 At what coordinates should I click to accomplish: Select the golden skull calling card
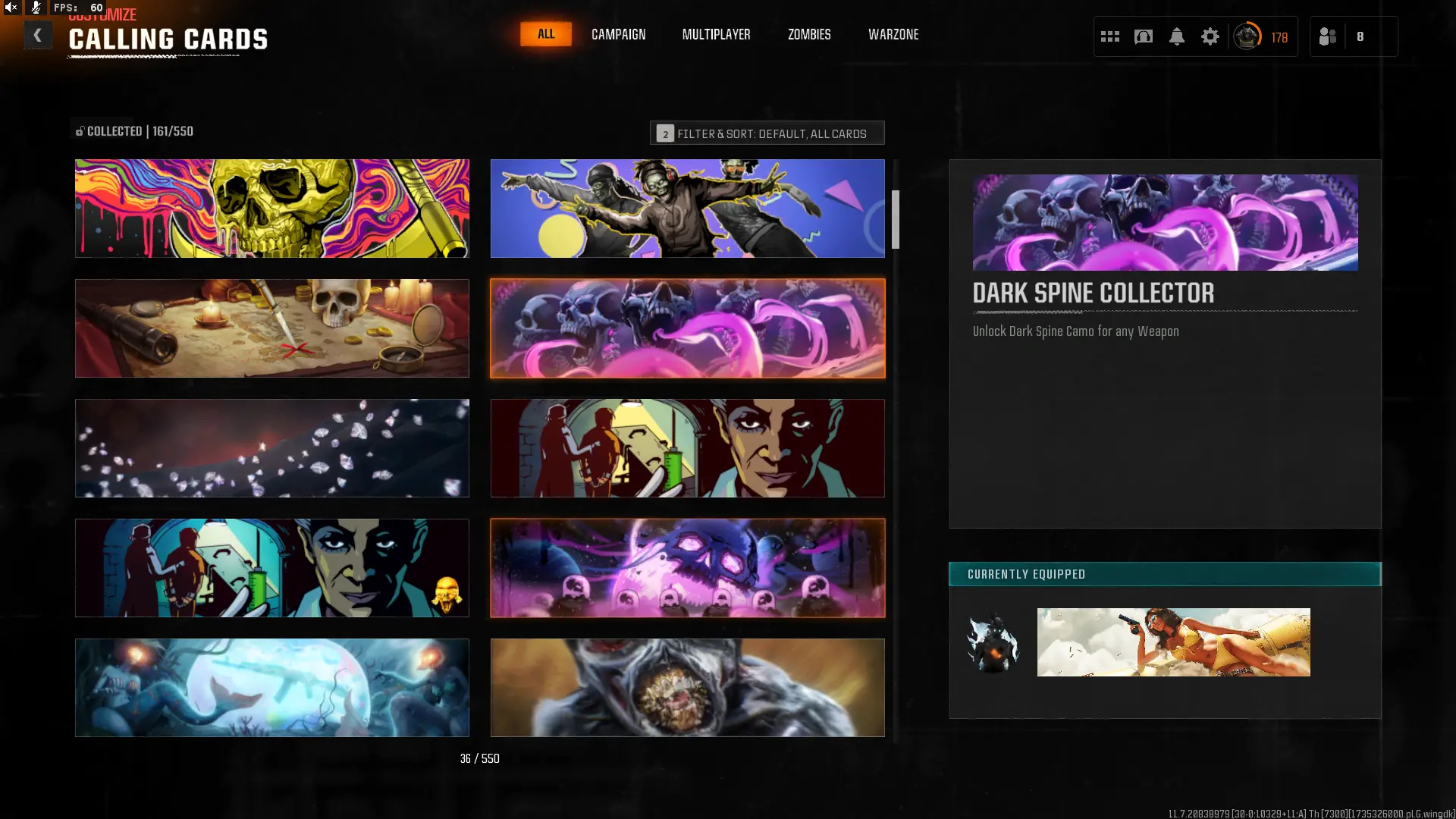271,209
